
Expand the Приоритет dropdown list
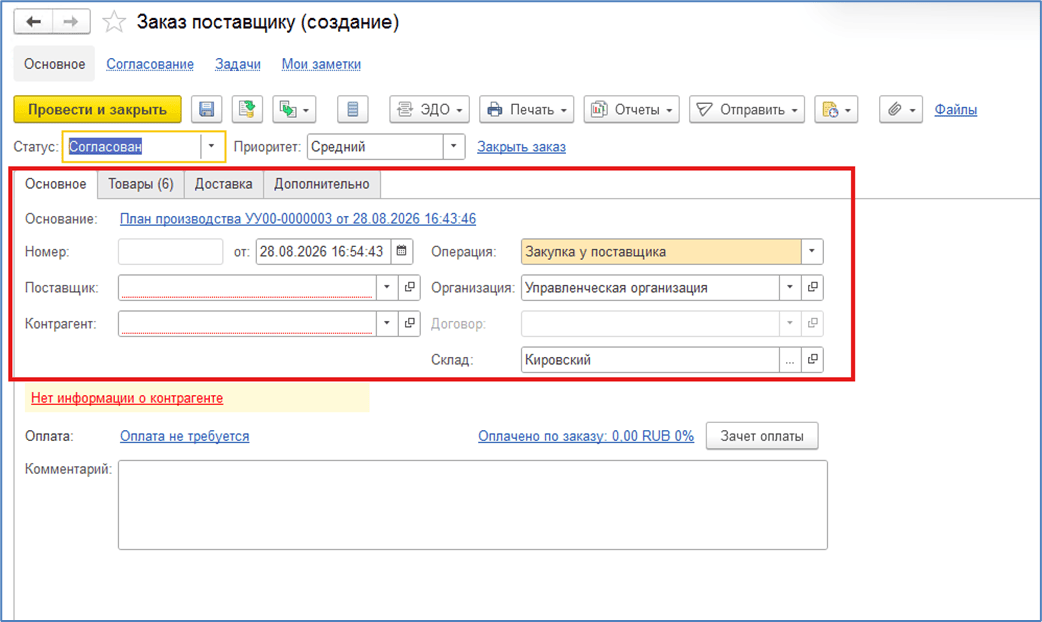pos(453,146)
